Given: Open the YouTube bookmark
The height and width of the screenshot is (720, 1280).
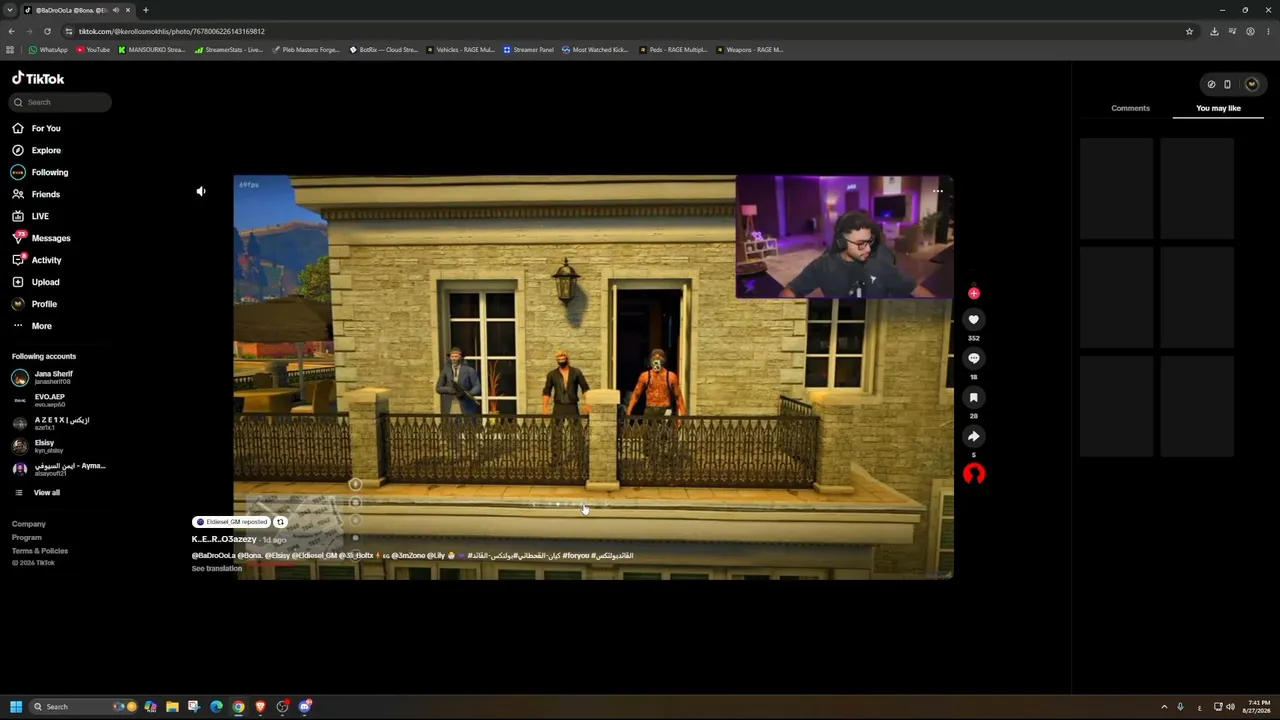Looking at the screenshot, I should pyautogui.click(x=93, y=50).
